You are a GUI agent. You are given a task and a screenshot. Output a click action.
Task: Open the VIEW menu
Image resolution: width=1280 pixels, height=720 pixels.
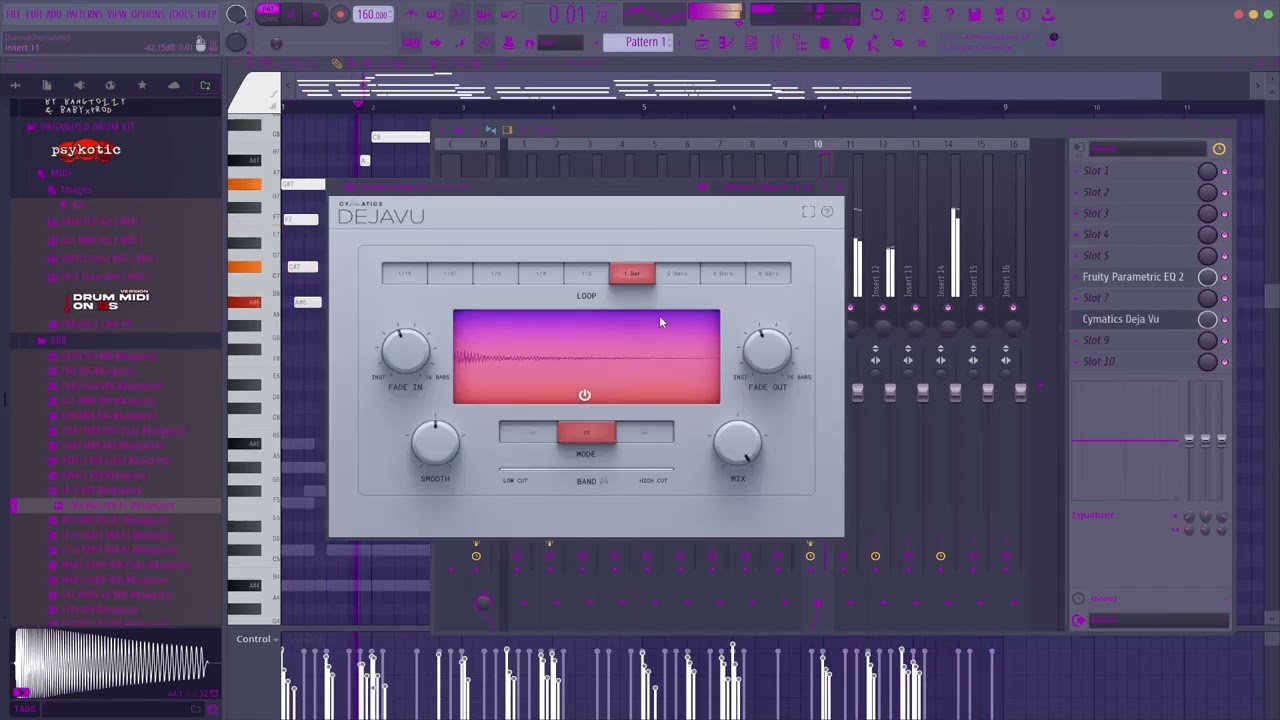117,14
